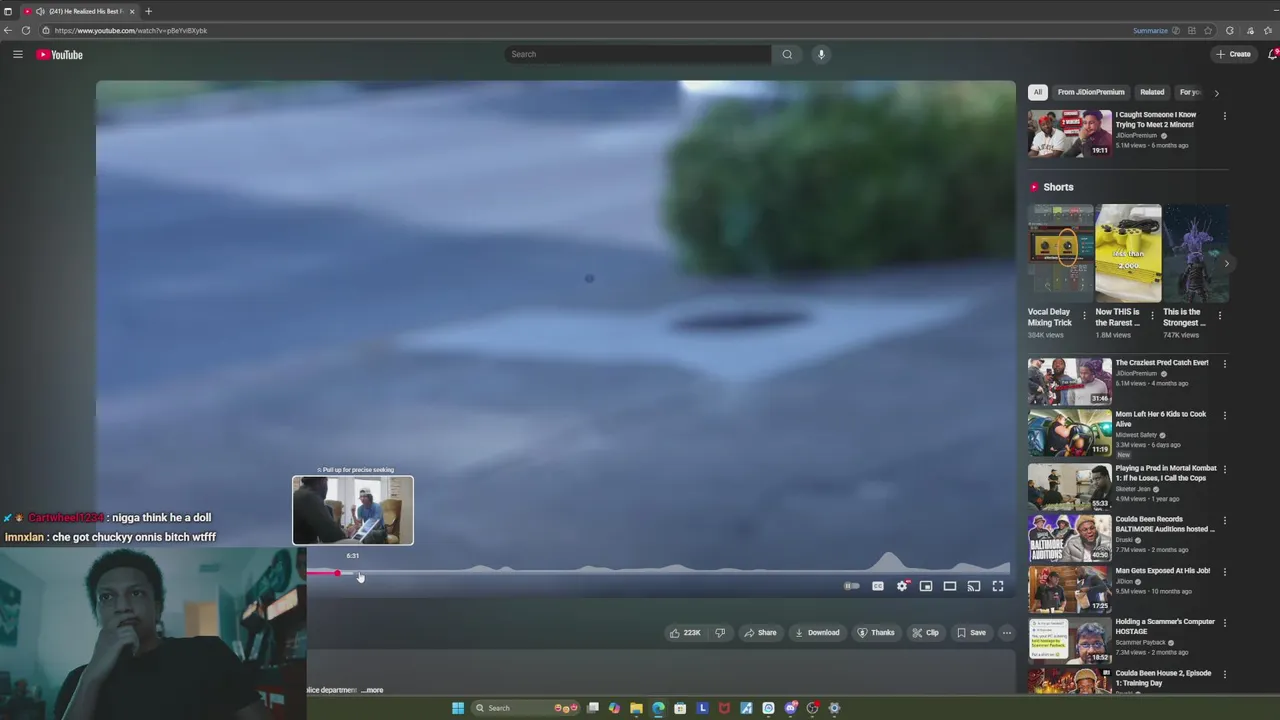
Task: Open 'I Caught Someone I Know' video thumbnail
Action: 1069,133
